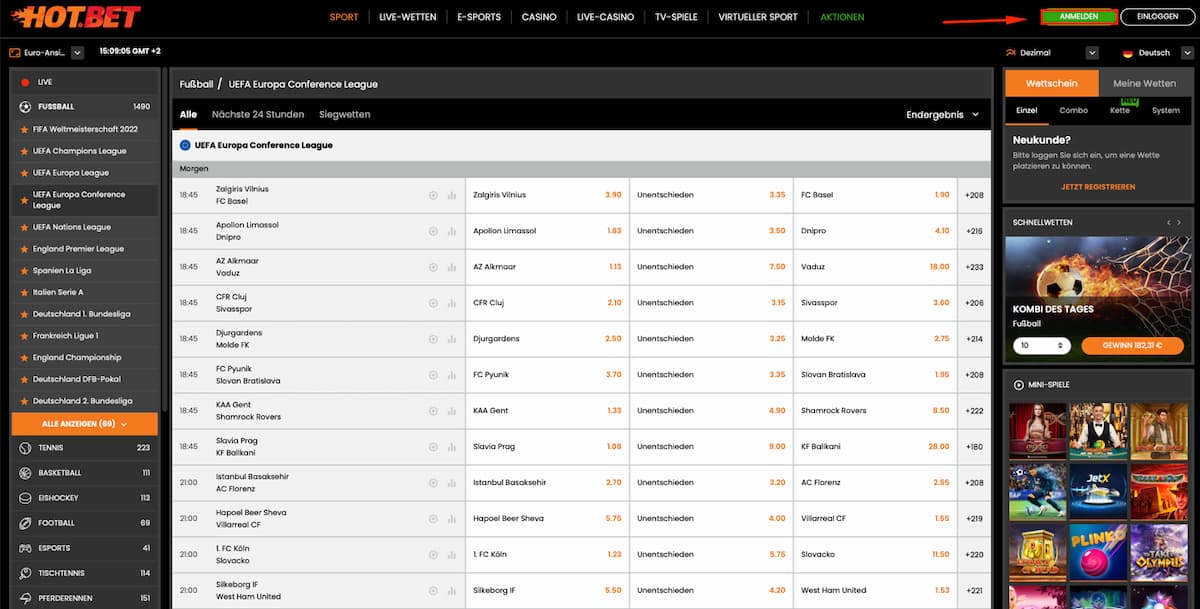The height and width of the screenshot is (609, 1200).
Task: Expand ALLE ANZEIGEN (69) leagues list
Action: 85,424
